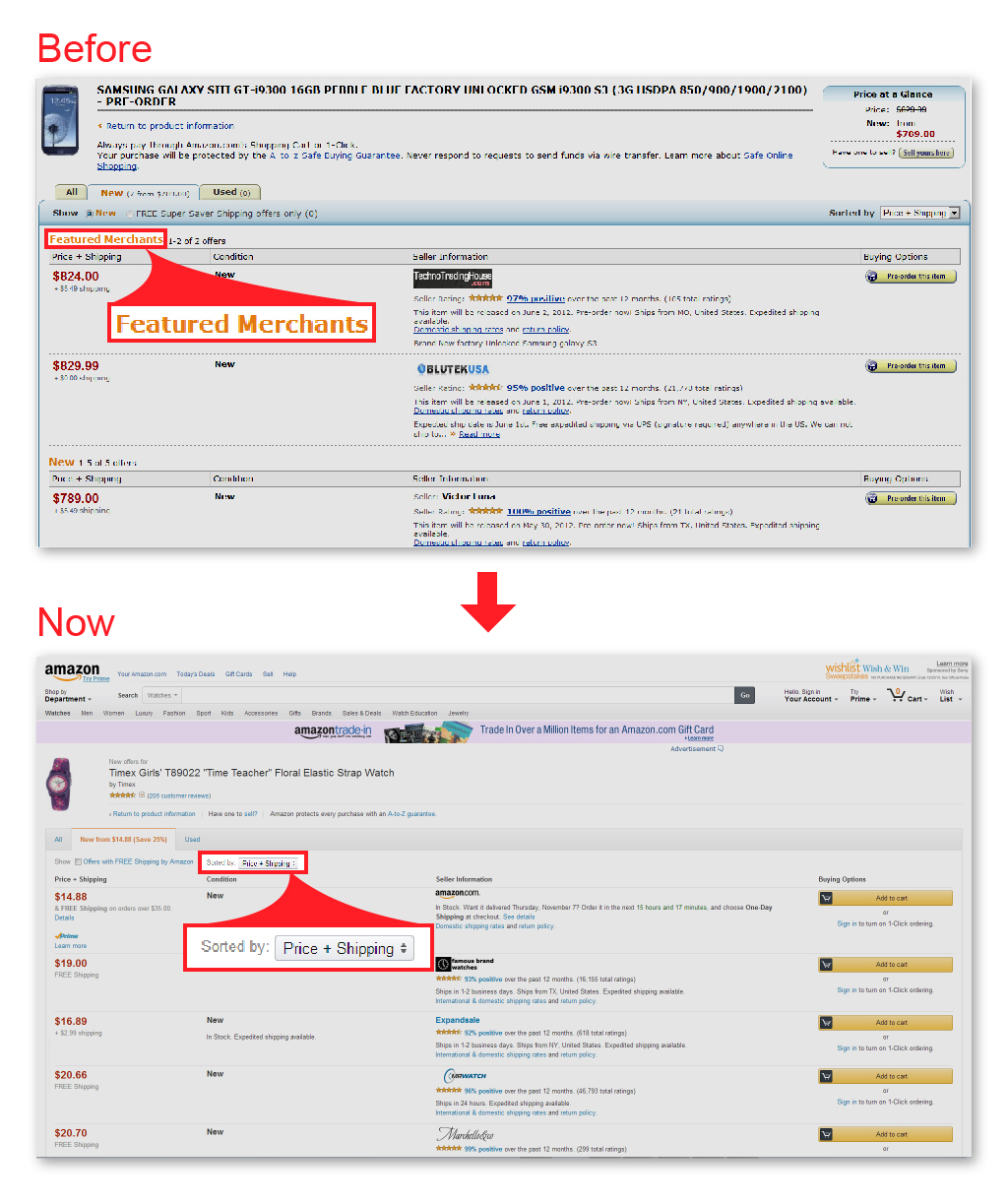Click the Learn more link under Prime badge
This screenshot has width=1008, height=1204.
(x=71, y=946)
